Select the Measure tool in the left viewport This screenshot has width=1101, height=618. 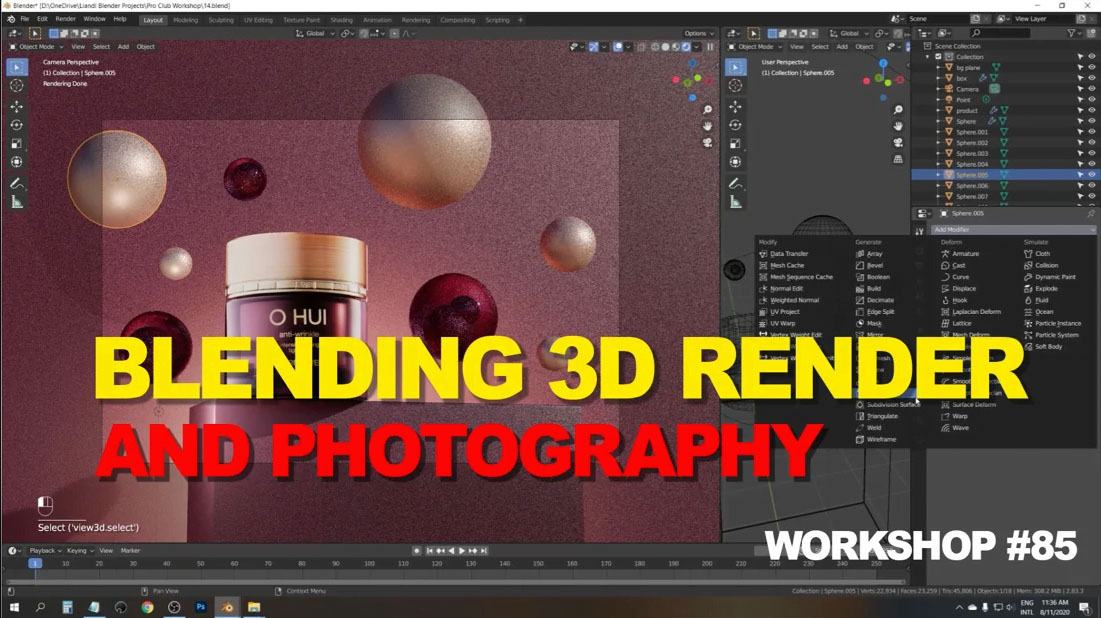pos(17,202)
